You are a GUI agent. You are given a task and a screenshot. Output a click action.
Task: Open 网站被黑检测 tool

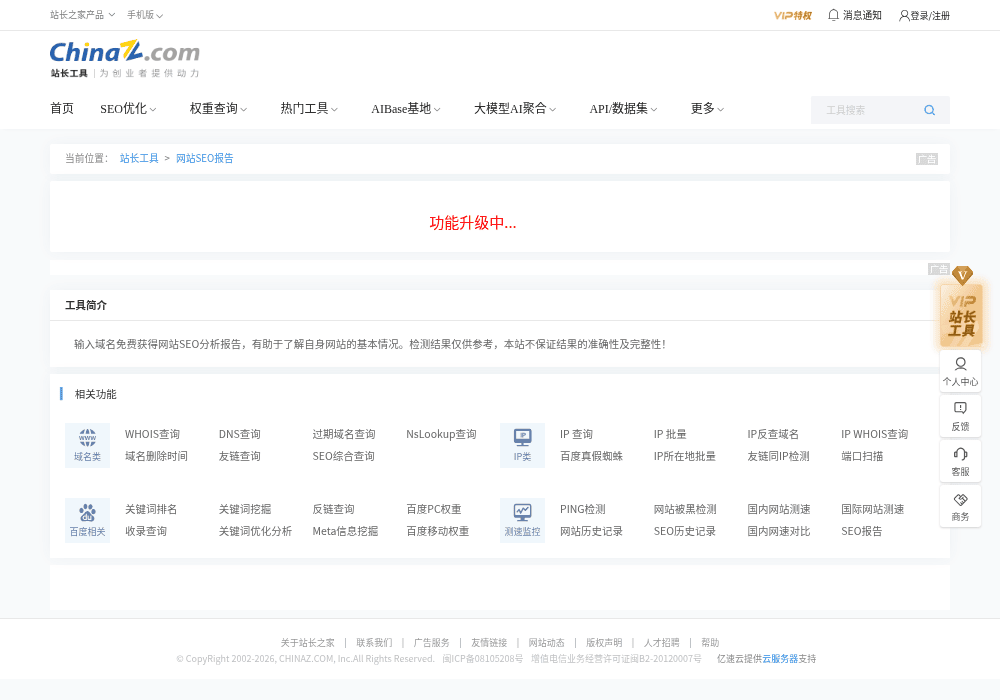685,509
